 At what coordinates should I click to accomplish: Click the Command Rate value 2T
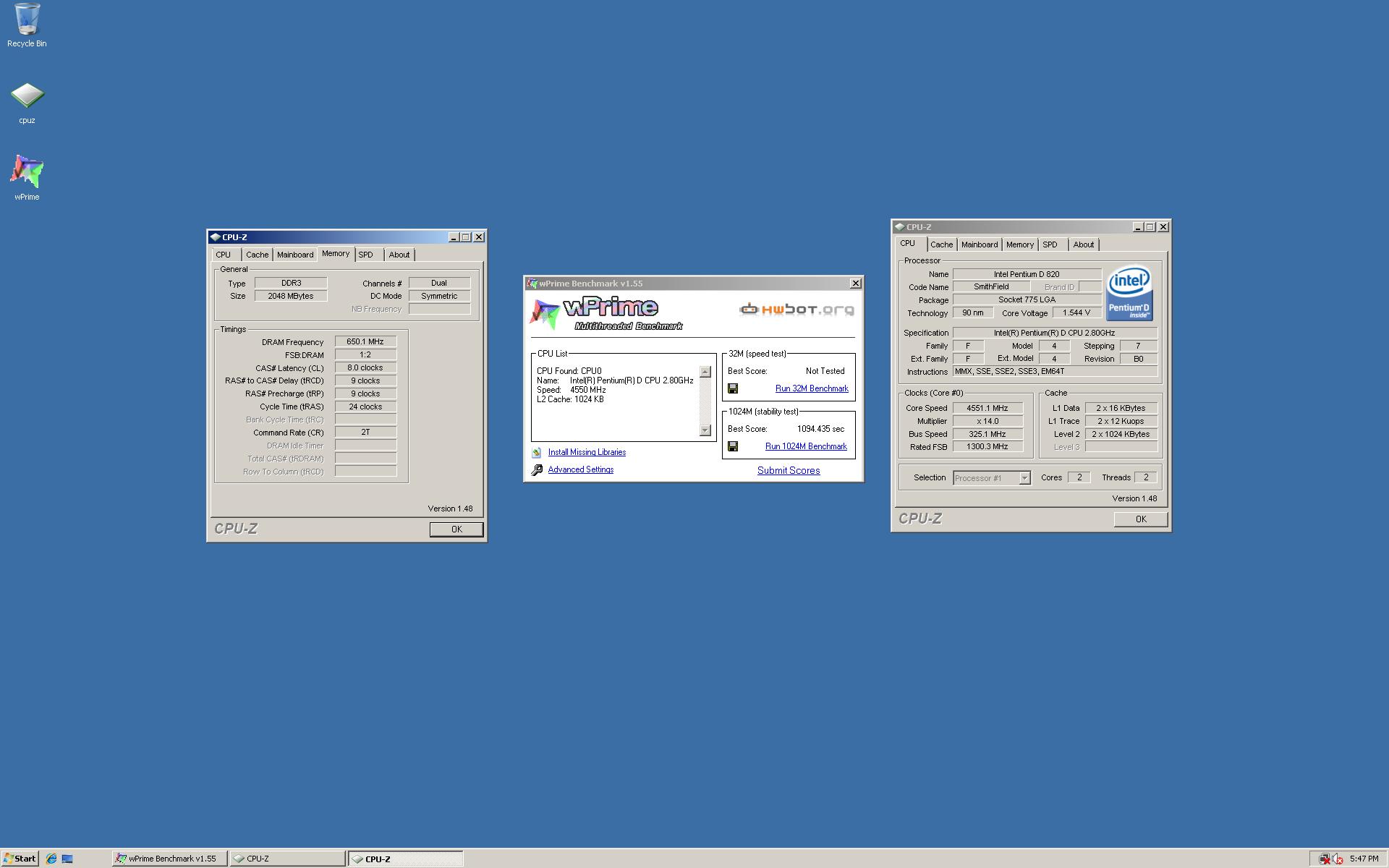pos(365,432)
